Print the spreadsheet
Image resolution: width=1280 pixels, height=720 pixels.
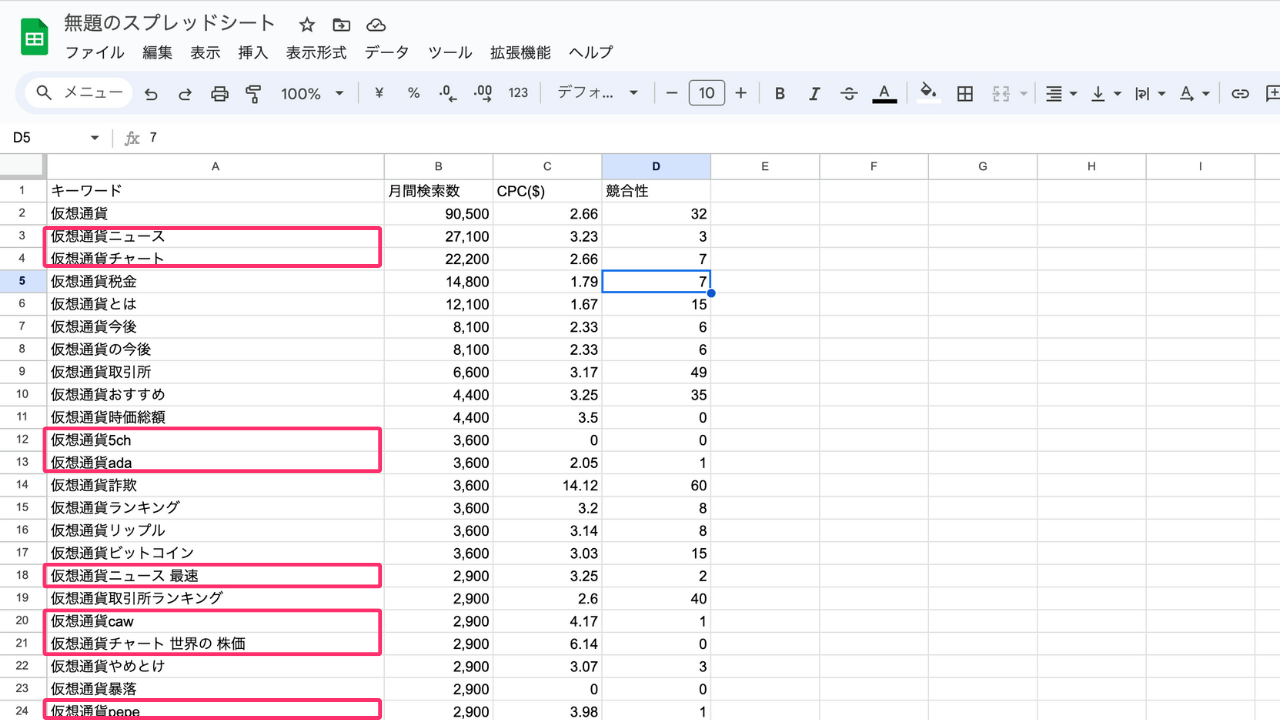(x=219, y=93)
